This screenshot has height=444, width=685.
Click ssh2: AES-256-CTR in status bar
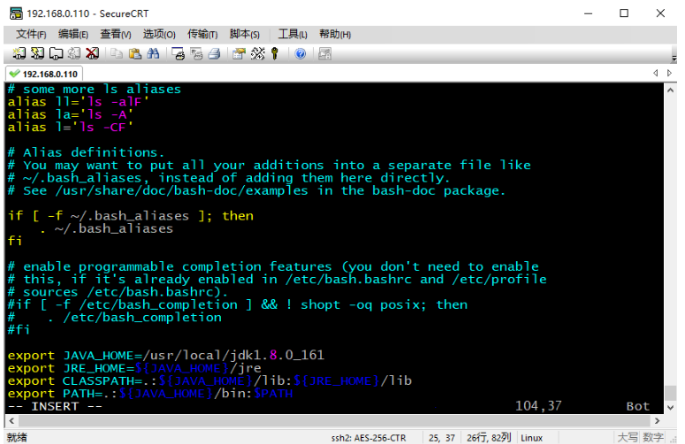368,438
